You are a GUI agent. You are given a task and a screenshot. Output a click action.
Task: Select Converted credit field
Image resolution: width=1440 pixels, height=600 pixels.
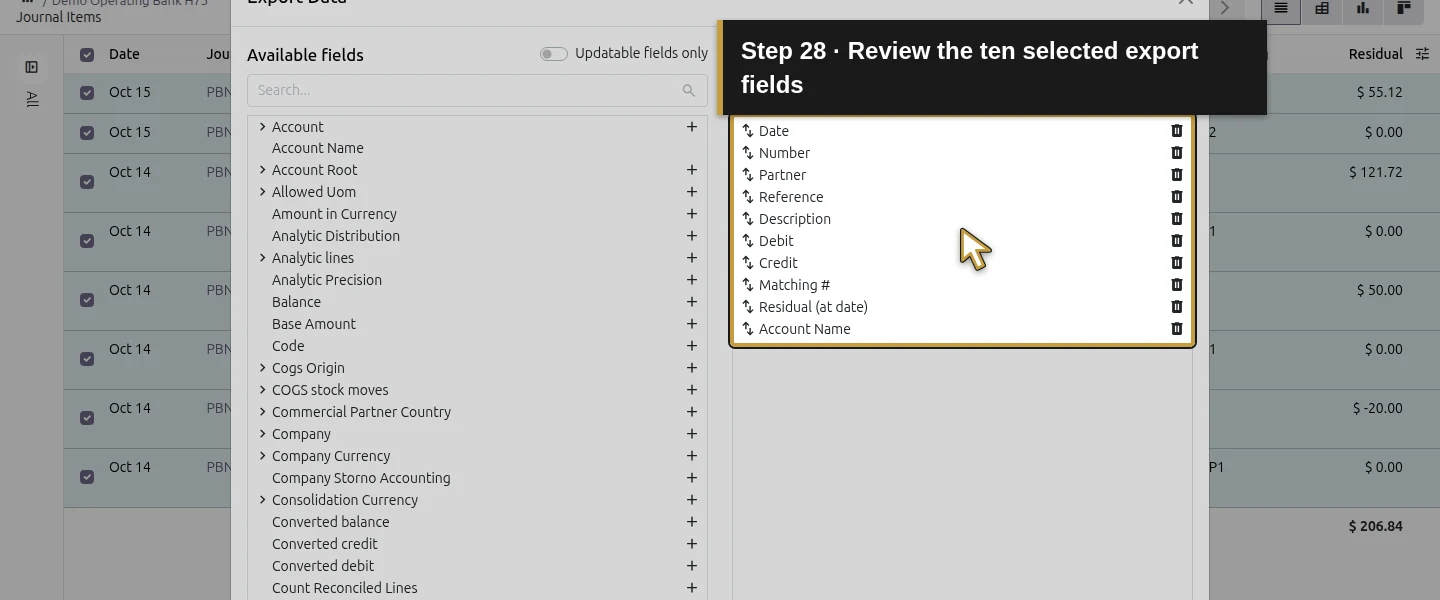click(x=325, y=544)
